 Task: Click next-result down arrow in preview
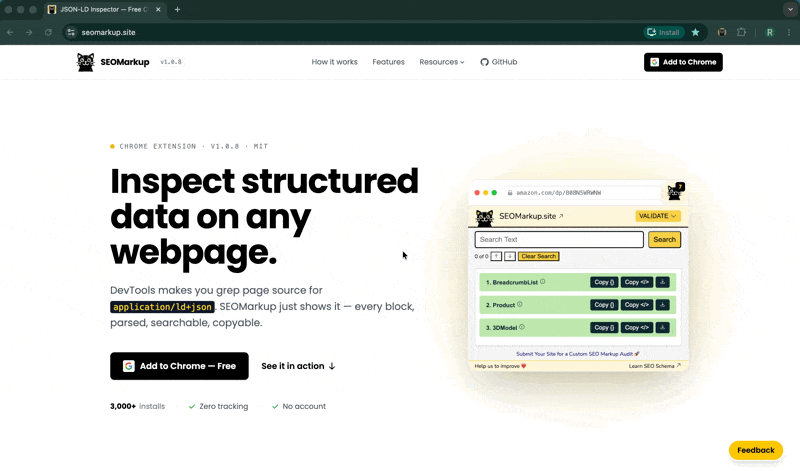pos(510,256)
